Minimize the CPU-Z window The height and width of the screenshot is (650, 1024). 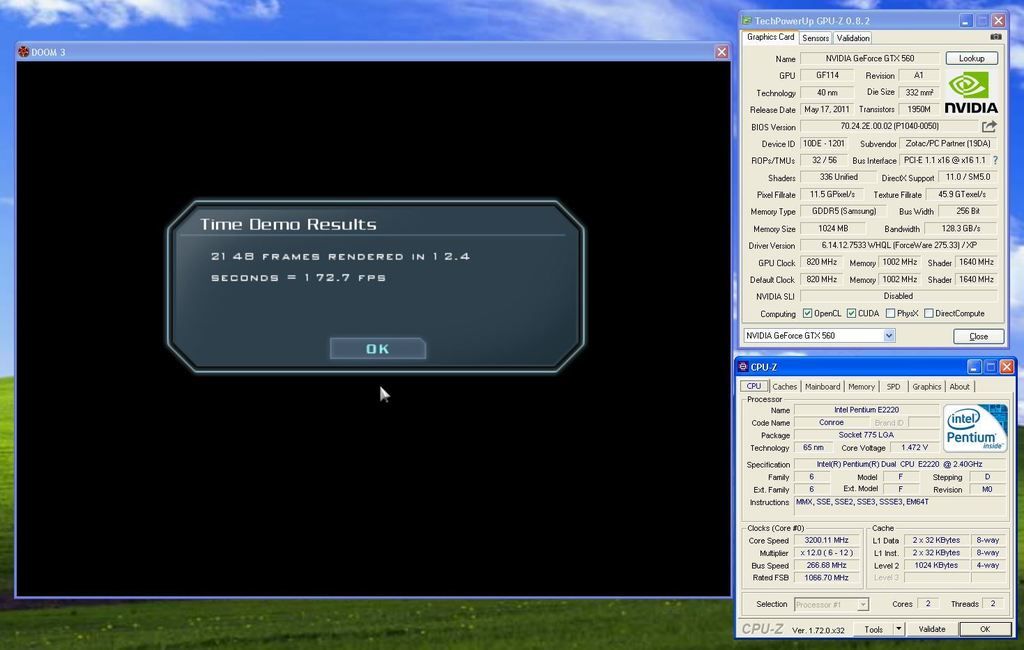point(974,367)
